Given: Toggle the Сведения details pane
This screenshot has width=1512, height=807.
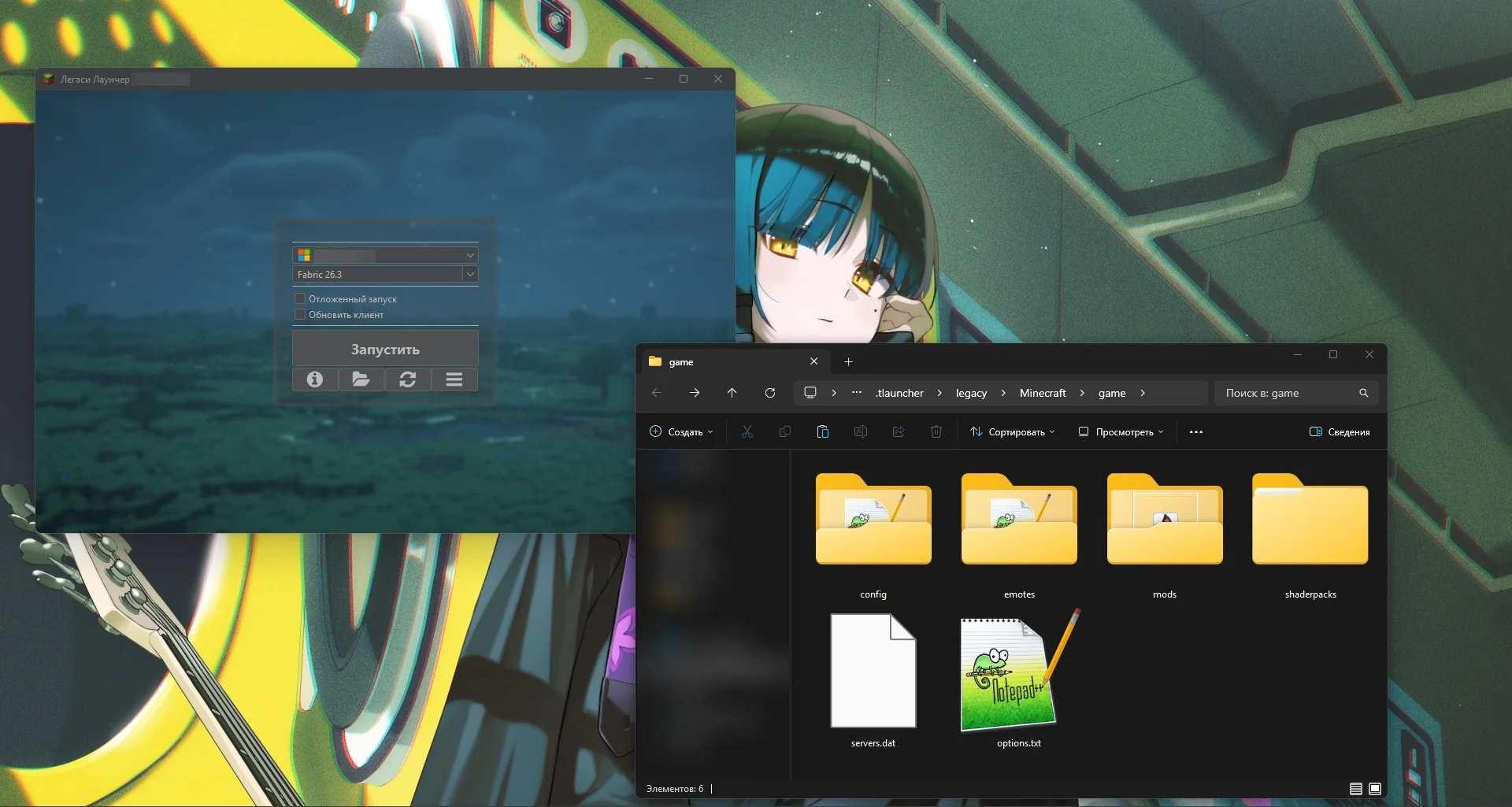Looking at the screenshot, I should click(x=1340, y=431).
